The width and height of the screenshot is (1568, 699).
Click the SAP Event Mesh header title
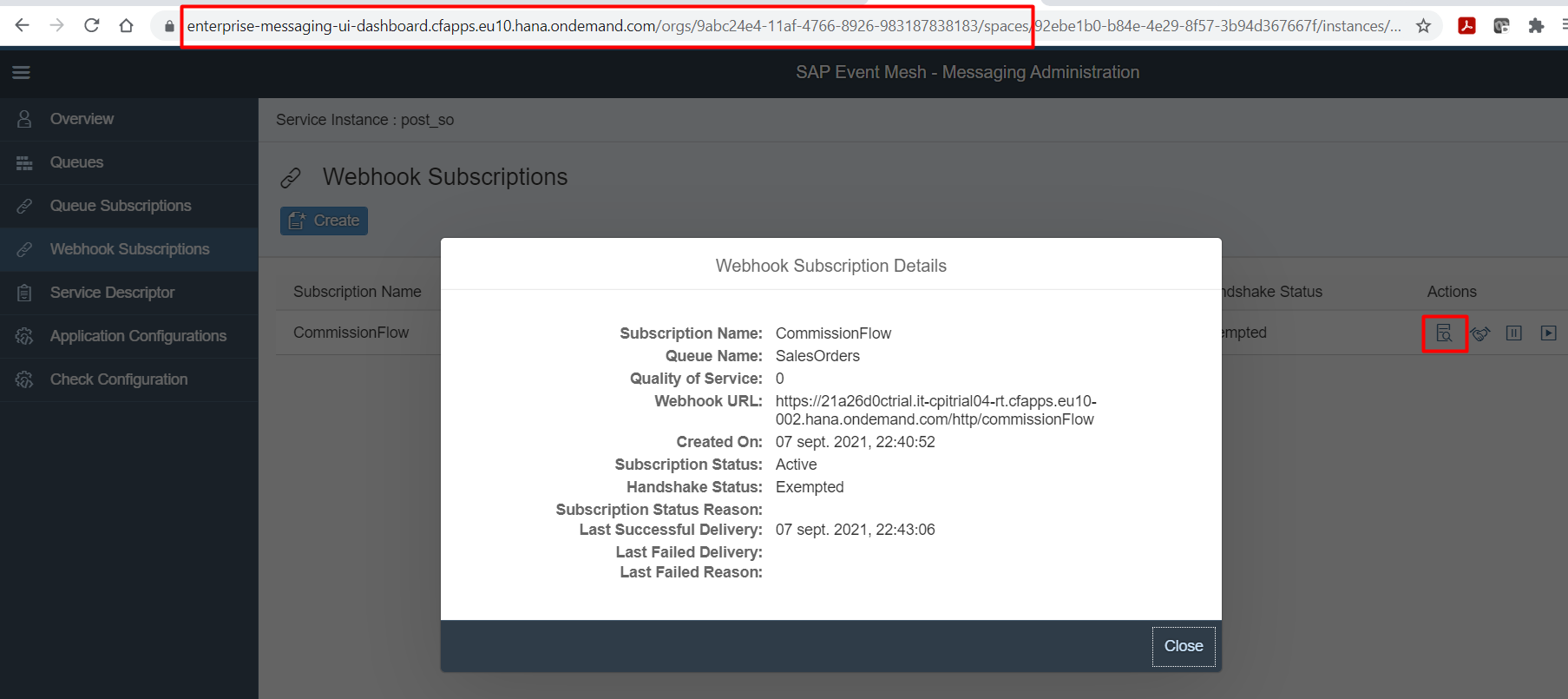point(968,72)
